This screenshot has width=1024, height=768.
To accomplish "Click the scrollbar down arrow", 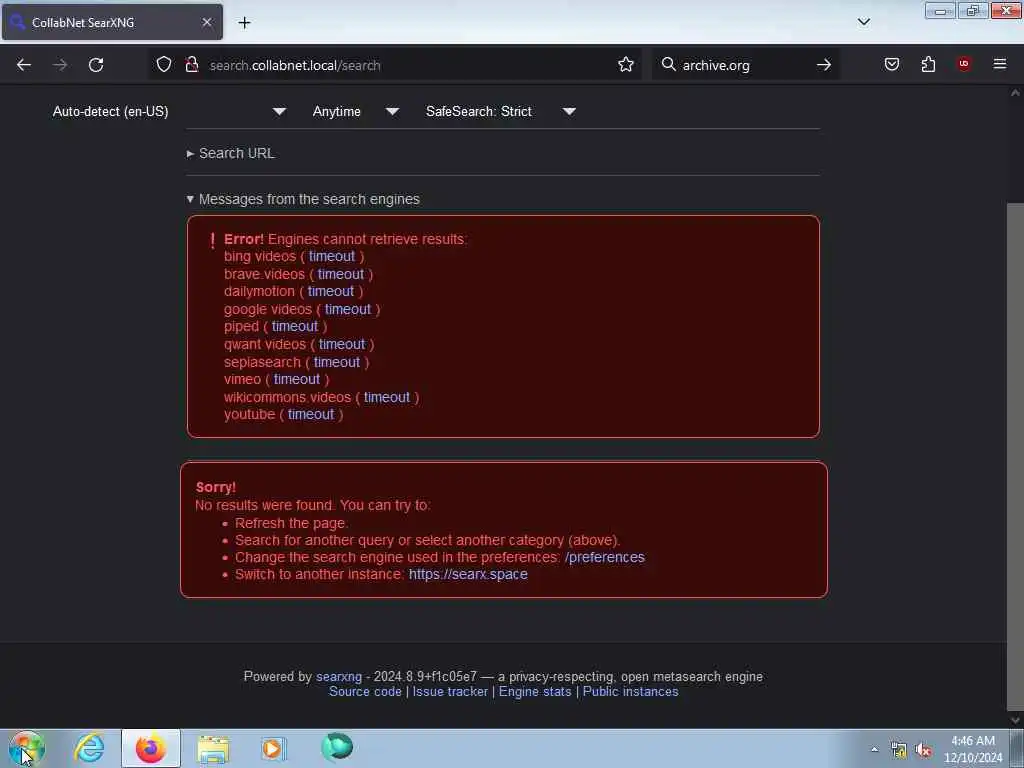I will click(x=1015, y=720).
